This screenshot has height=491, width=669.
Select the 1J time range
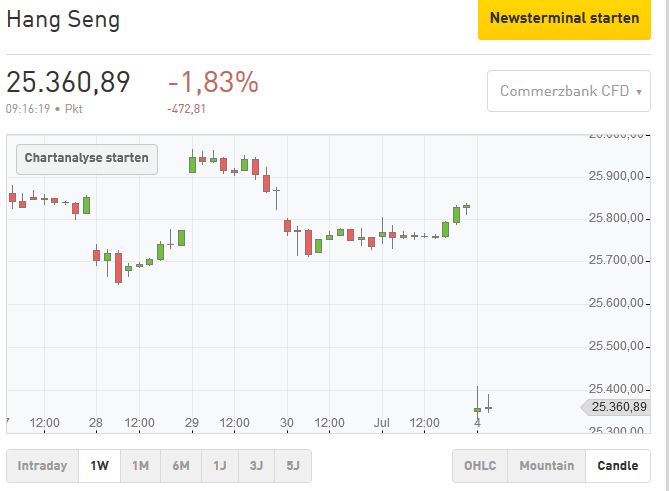219,465
